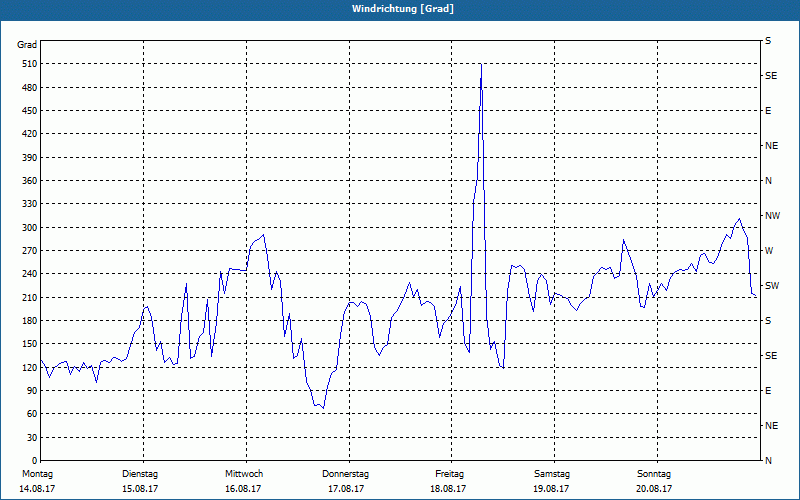The image size is (800, 500).
Task: Click the 450 y-axis label
Action: coord(30,111)
